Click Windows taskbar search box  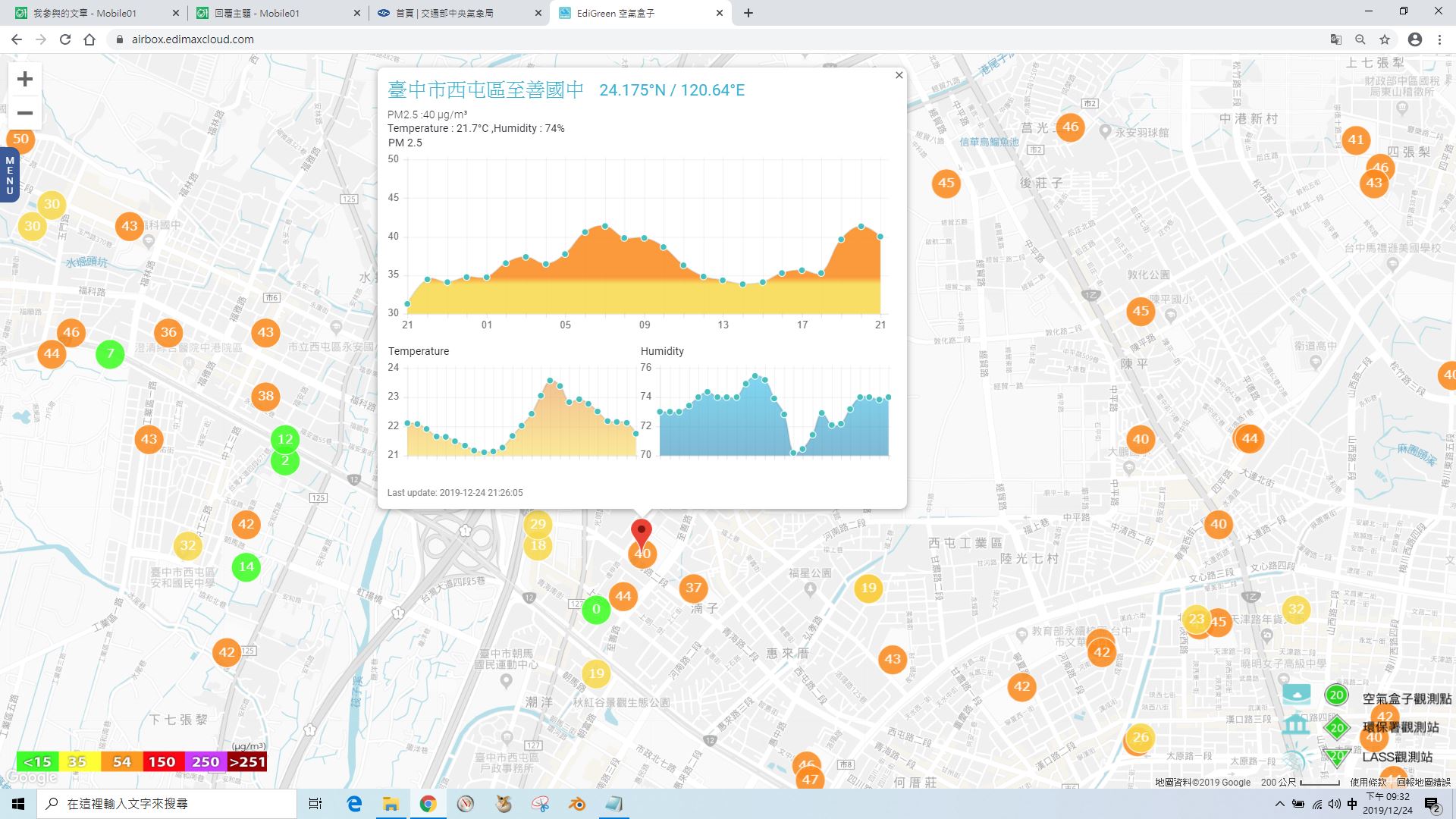point(167,804)
